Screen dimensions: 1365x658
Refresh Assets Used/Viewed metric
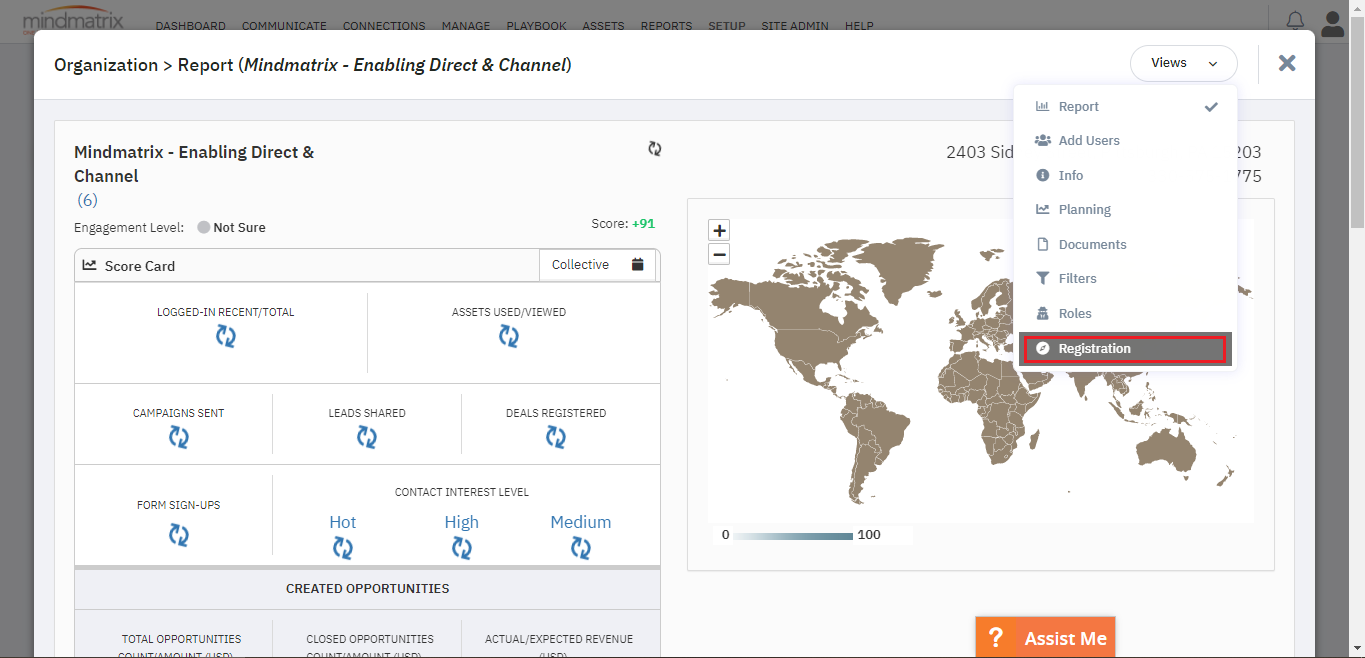click(x=509, y=336)
